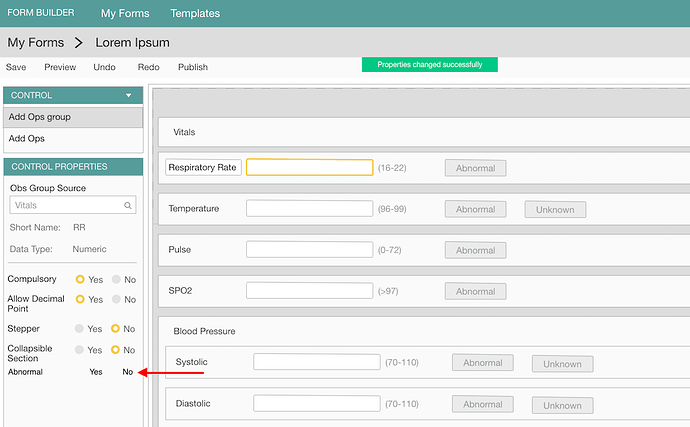Click the Pulse input field

pyautogui.click(x=310, y=250)
